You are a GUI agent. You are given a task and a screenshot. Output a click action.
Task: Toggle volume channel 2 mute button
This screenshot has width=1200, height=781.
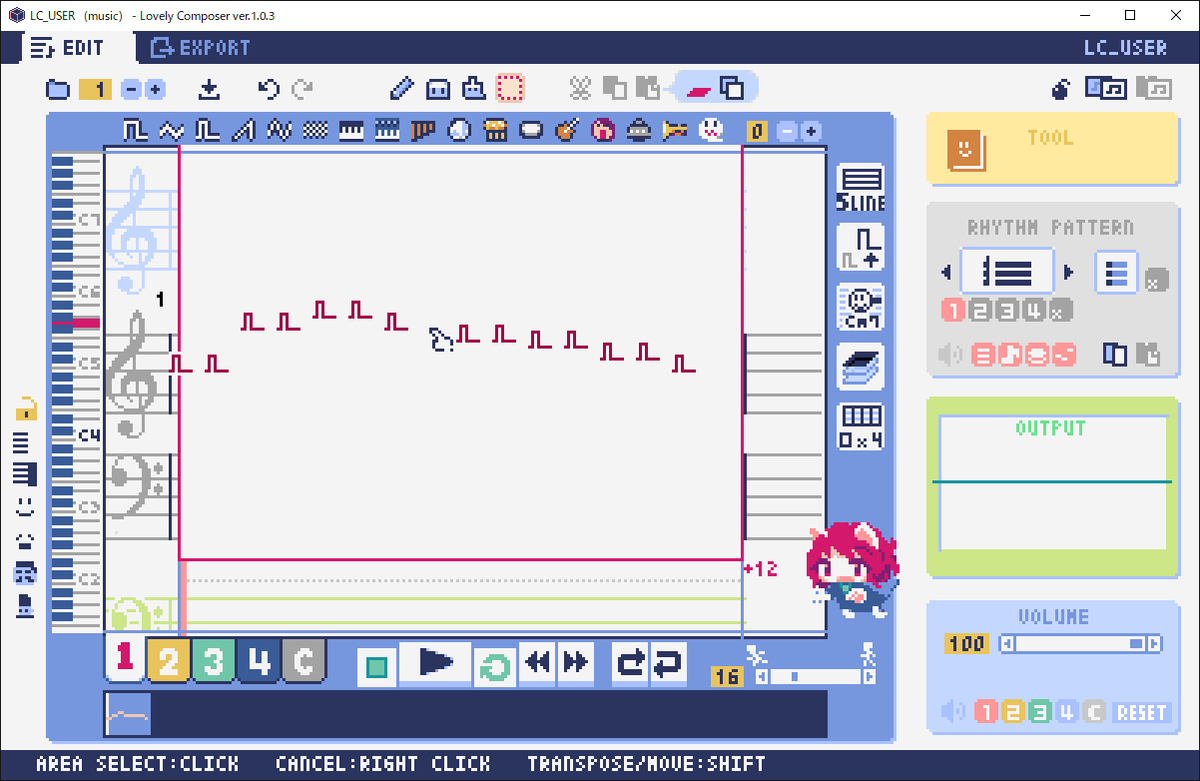pos(1013,712)
